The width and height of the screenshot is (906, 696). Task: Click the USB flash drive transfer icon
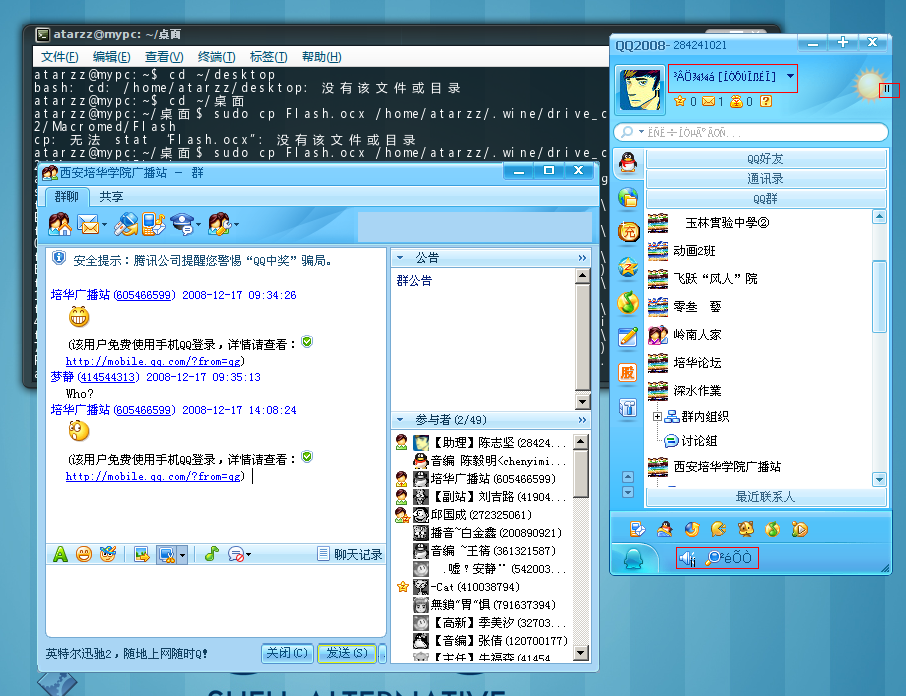tap(125, 224)
